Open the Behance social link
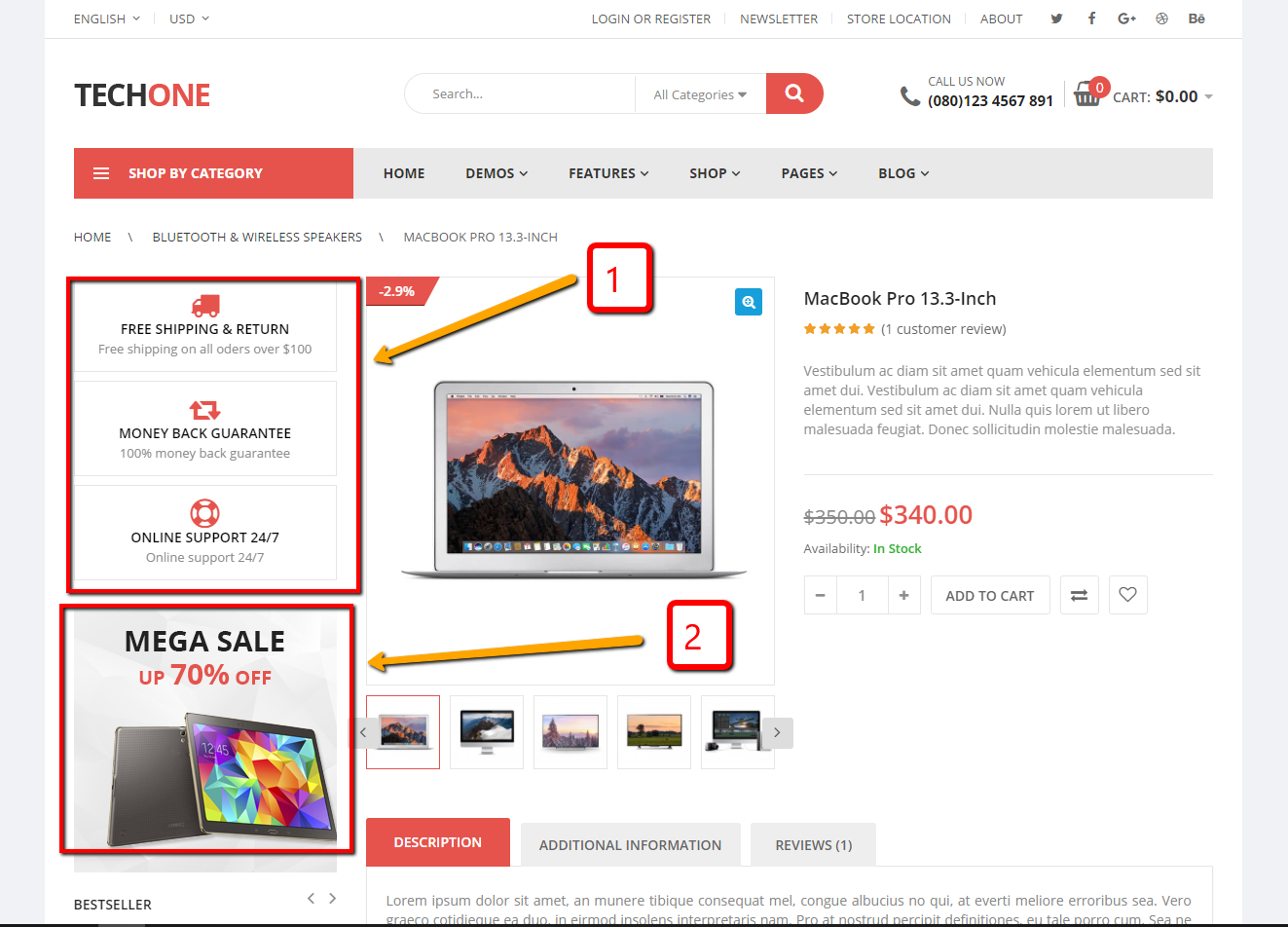Image resolution: width=1288 pixels, height=927 pixels. click(x=1196, y=19)
